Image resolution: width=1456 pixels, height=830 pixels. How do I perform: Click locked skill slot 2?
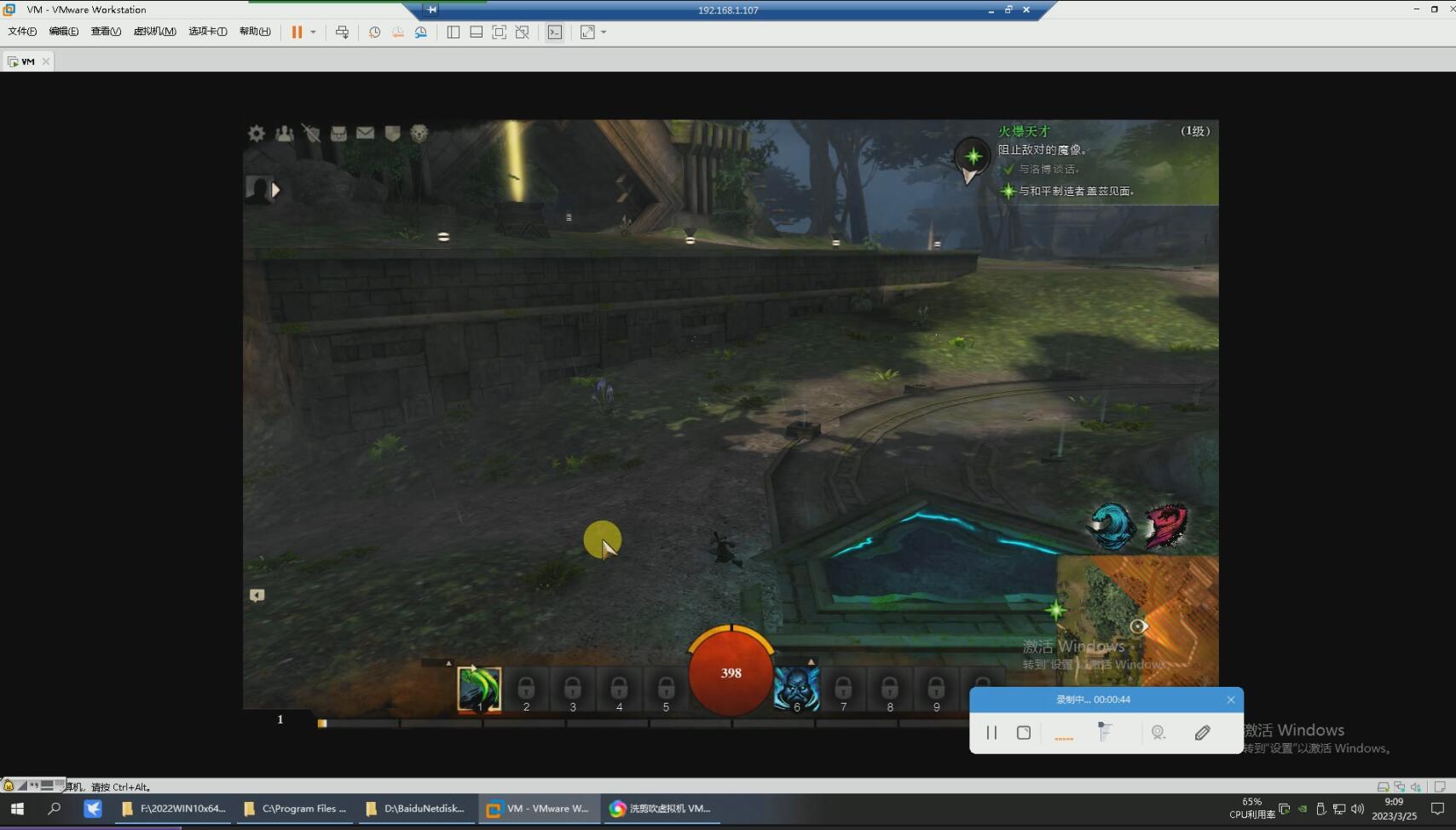(526, 689)
